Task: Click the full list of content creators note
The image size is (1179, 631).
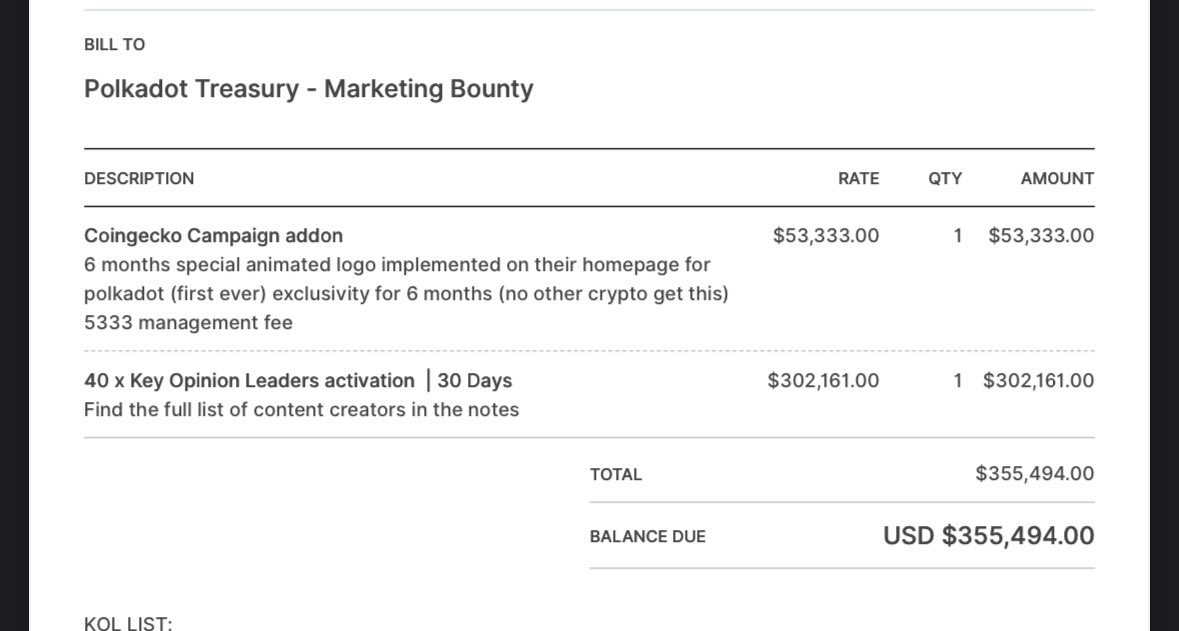Action: [301, 410]
